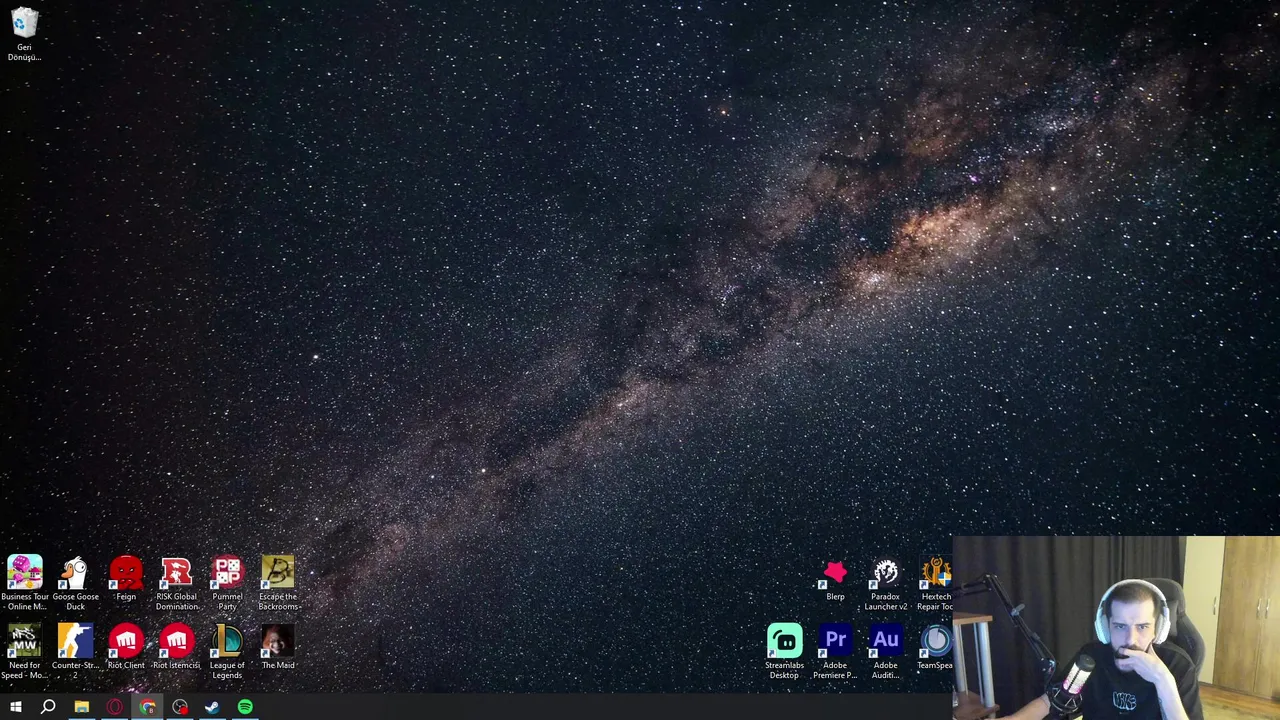Select the Counter-Strike 2 shortcut
Screen dimensions: 1280x720
pos(75,652)
